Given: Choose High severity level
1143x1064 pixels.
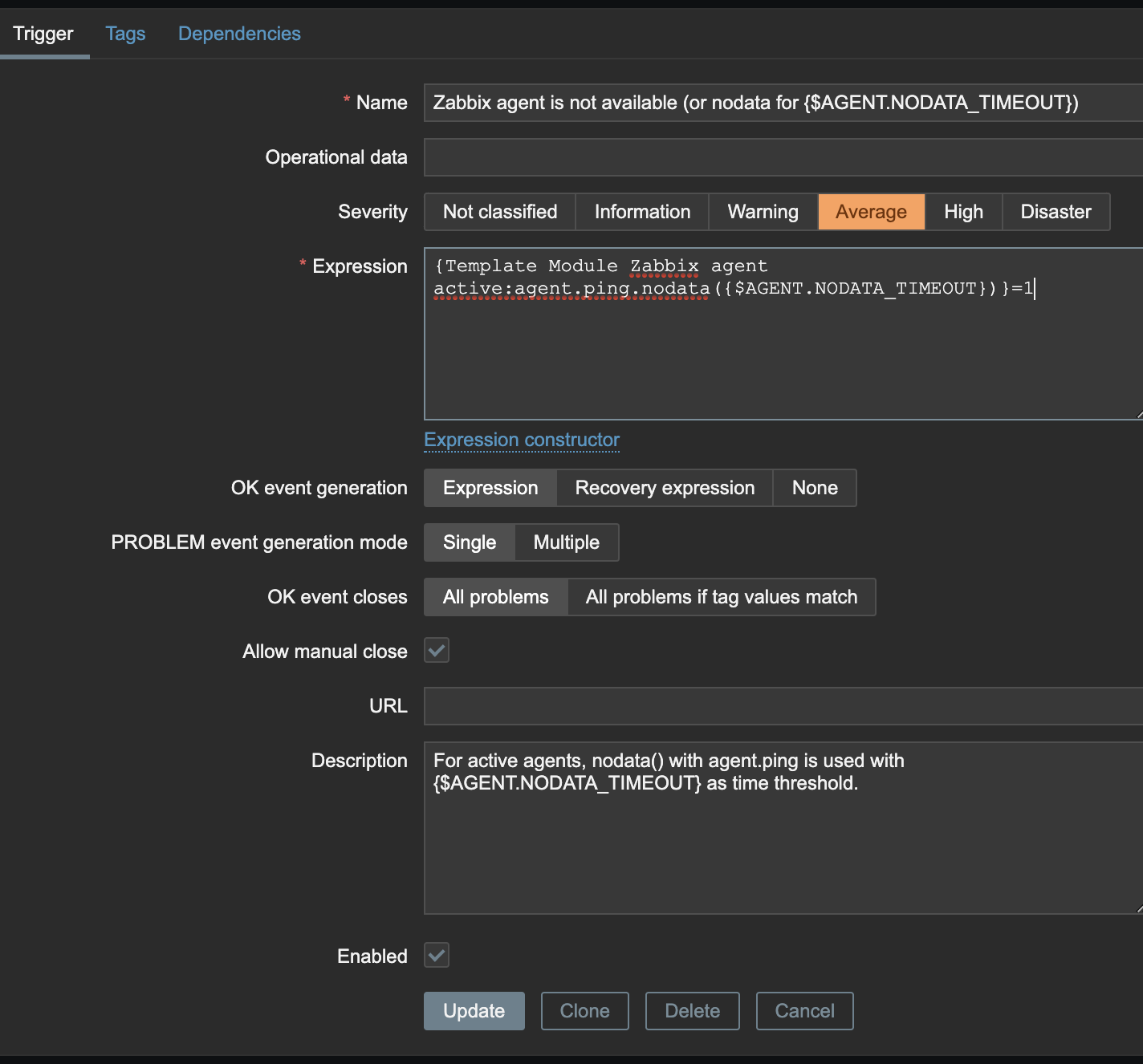Looking at the screenshot, I should point(963,212).
